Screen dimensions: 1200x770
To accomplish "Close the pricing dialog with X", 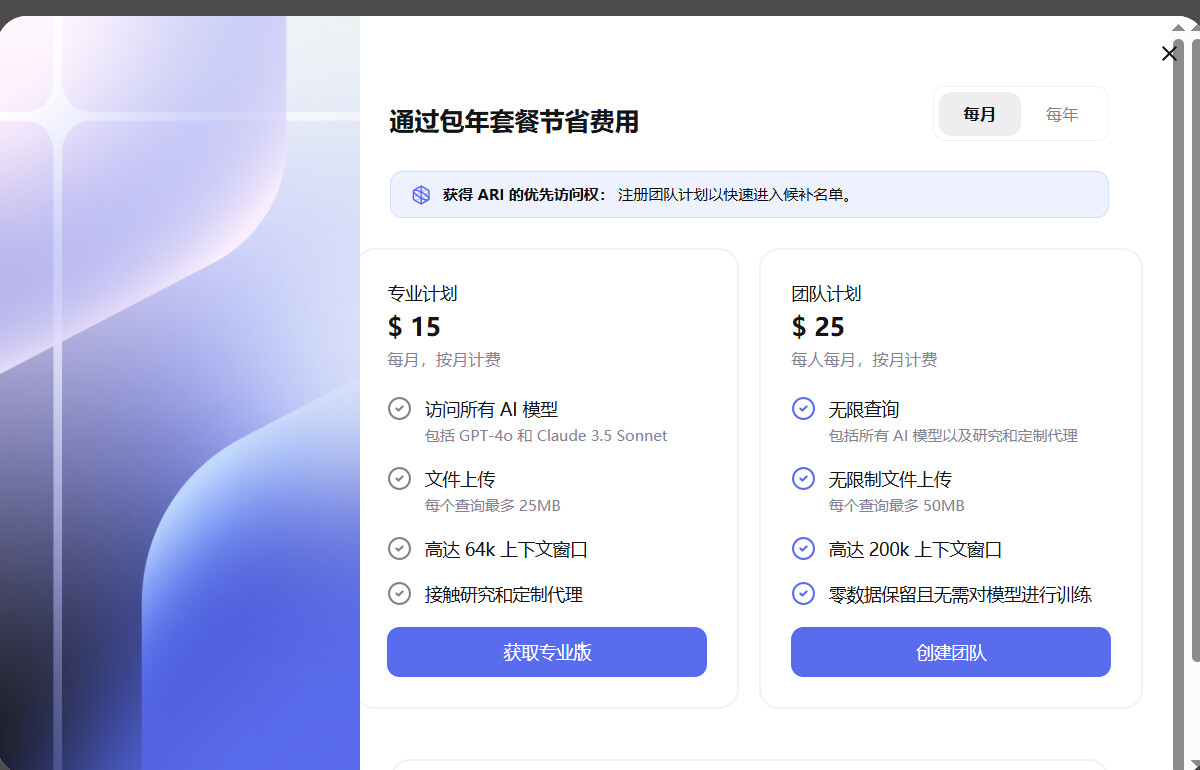I will (x=1169, y=54).
